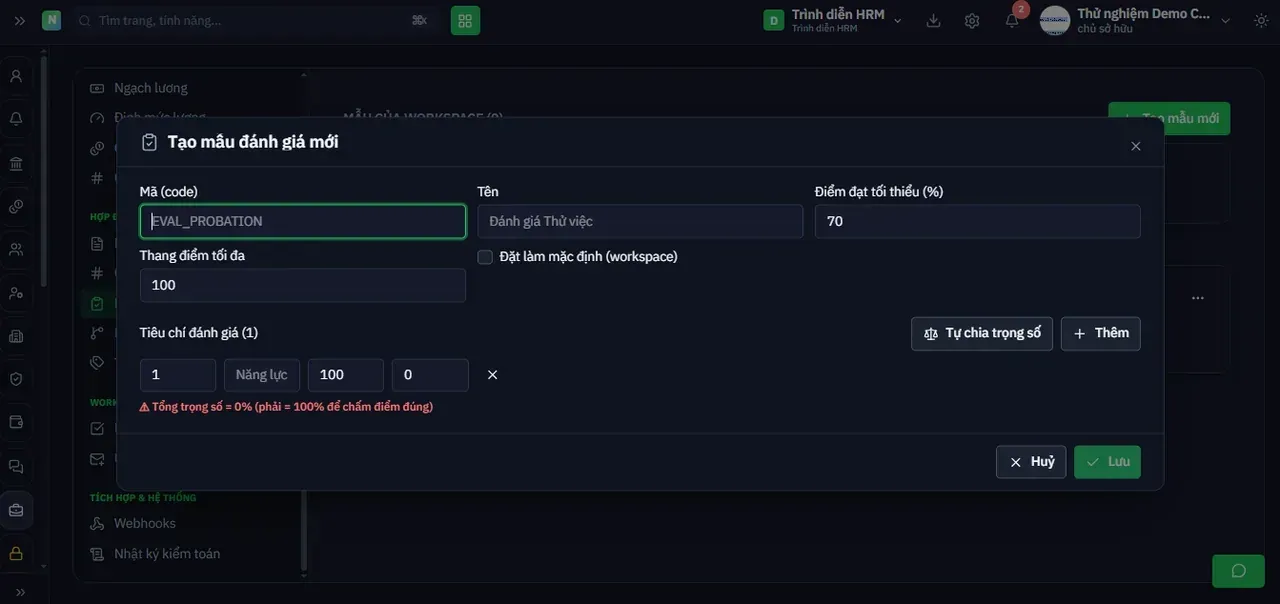
Task: Cancel the dialog with 'Huỷ'
Action: [x=1031, y=462]
